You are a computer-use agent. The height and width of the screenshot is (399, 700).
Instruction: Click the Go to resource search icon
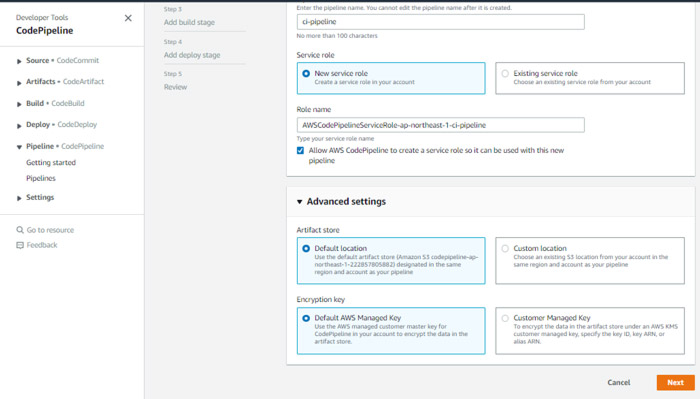[x=20, y=230]
